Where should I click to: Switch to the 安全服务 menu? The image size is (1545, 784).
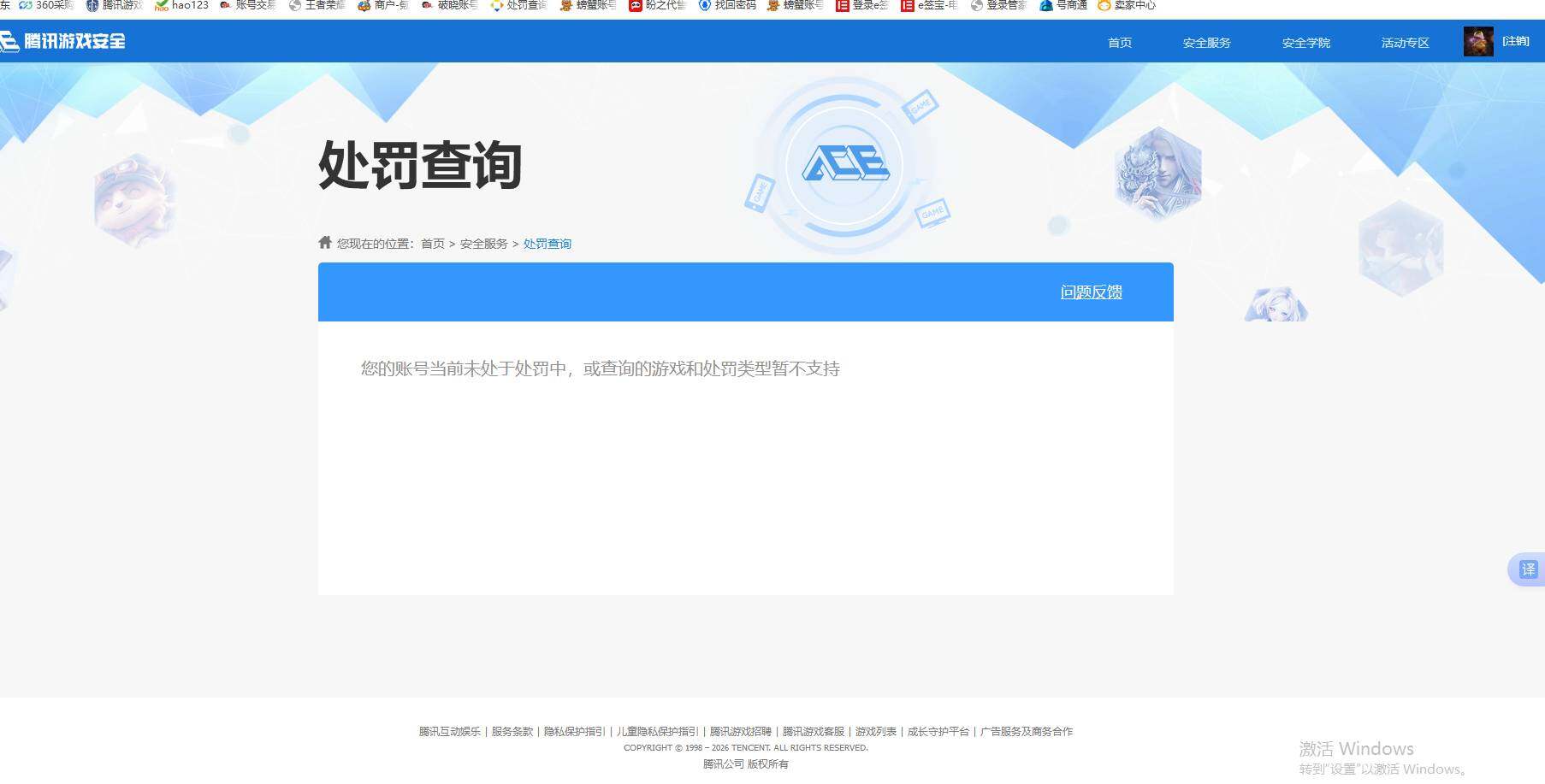pyautogui.click(x=1206, y=42)
